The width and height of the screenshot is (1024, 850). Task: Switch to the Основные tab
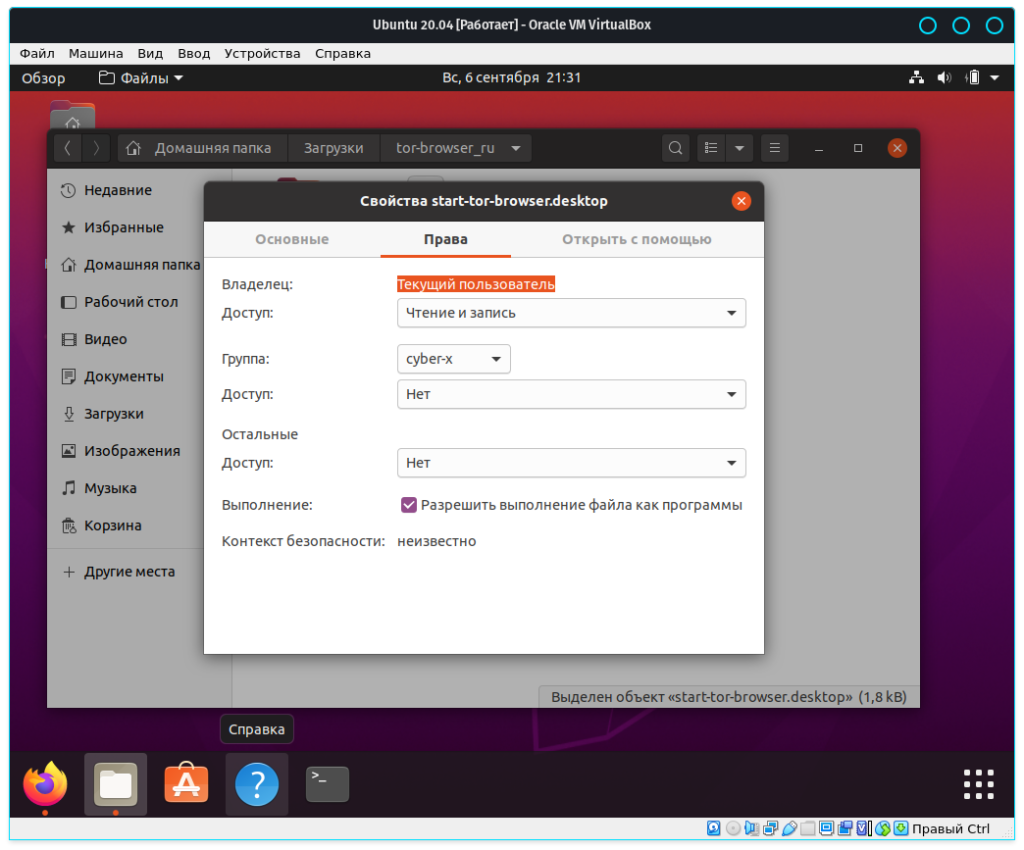coord(292,240)
